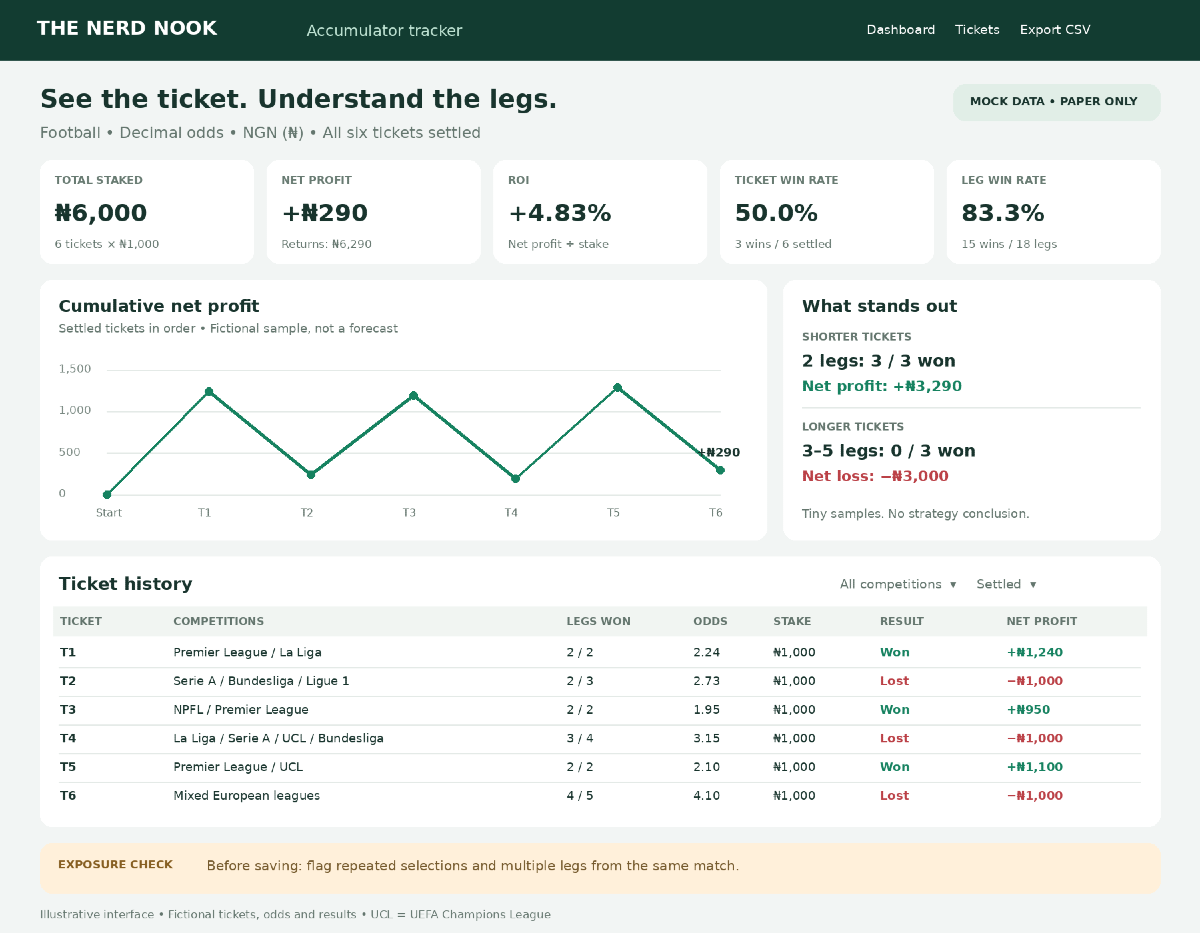Image resolution: width=1200 pixels, height=933 pixels.
Task: Click the T3 data point on chart
Action: pos(413,395)
